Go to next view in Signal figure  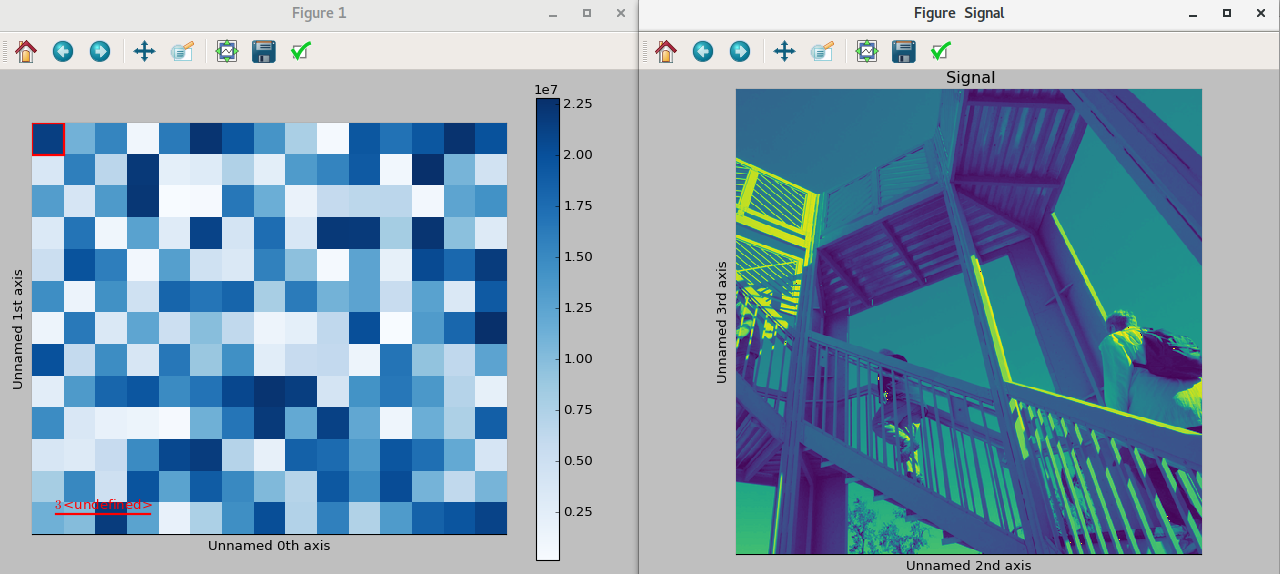[x=740, y=51]
